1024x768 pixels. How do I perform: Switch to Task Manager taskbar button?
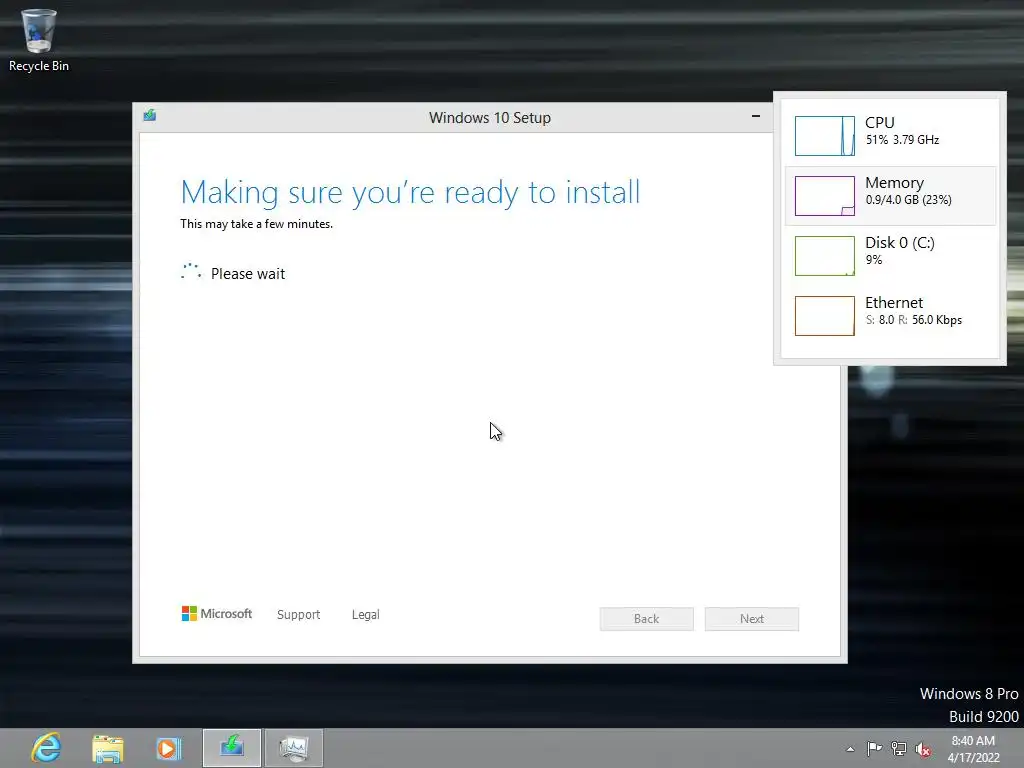pos(294,748)
